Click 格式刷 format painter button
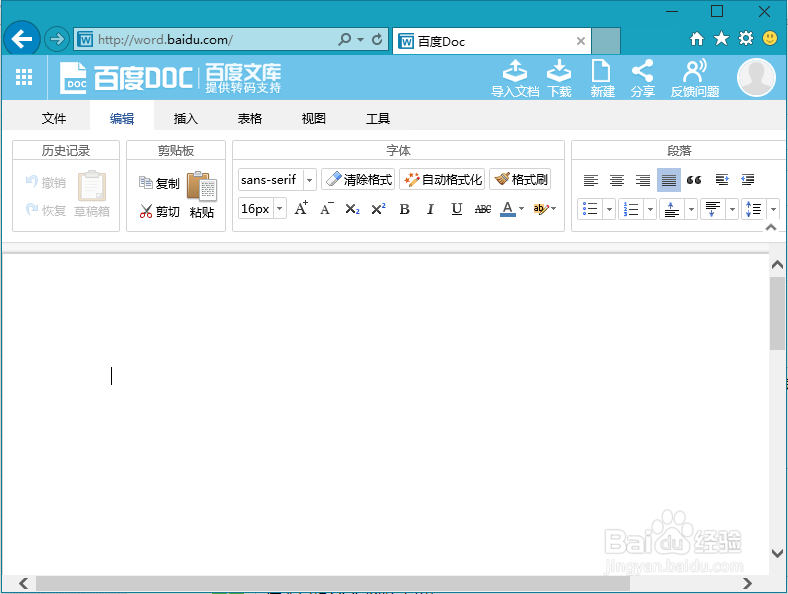This screenshot has height=594, width=788. (520, 179)
